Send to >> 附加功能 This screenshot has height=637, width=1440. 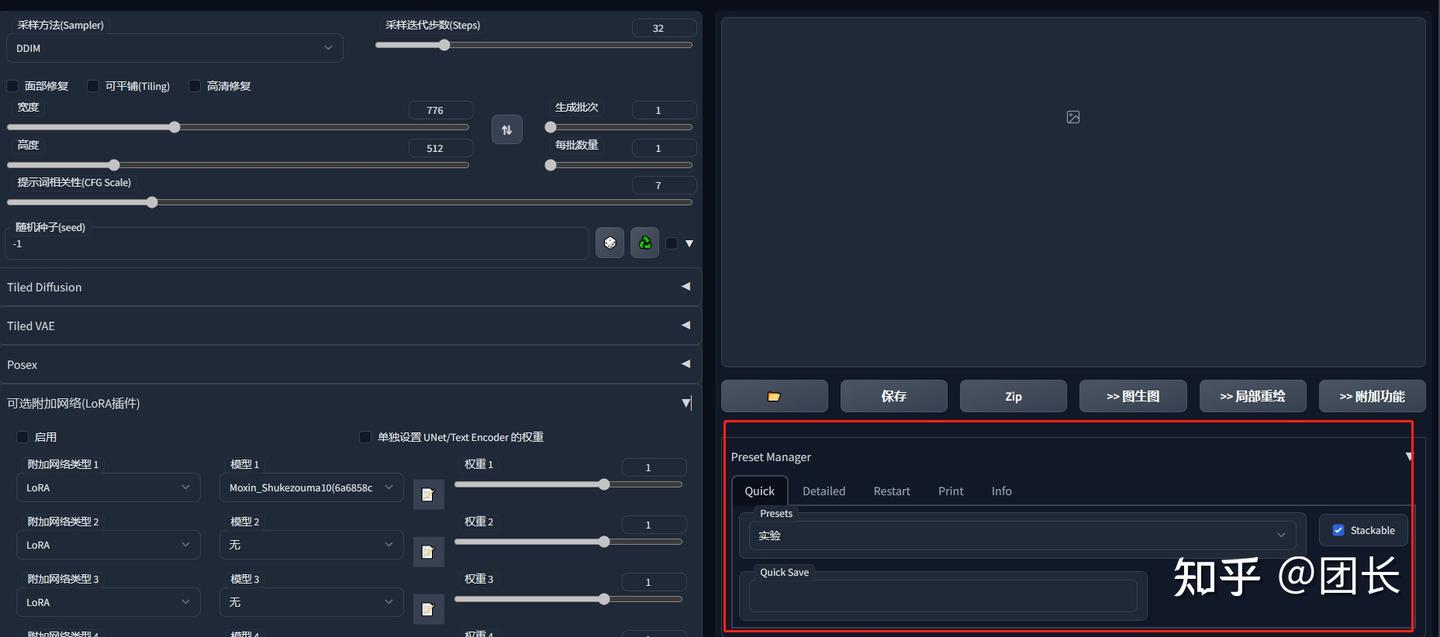click(1372, 396)
